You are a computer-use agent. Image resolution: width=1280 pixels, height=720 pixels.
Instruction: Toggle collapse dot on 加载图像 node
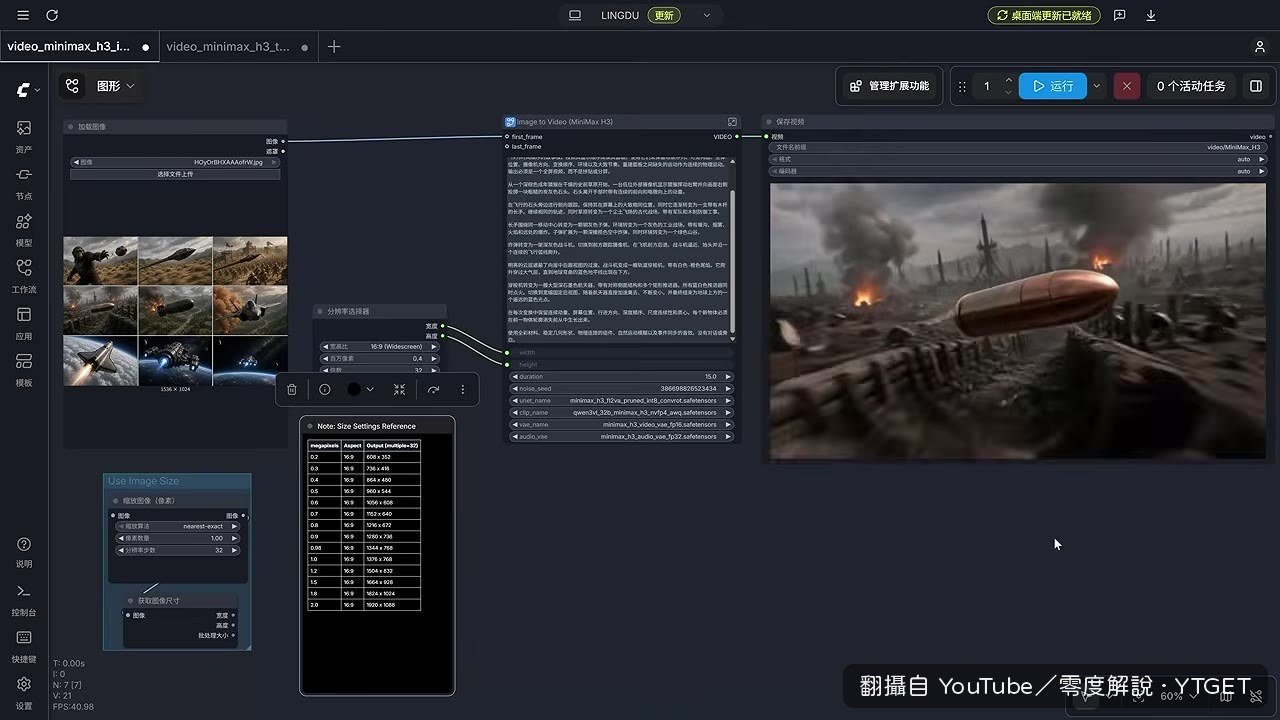click(x=71, y=127)
